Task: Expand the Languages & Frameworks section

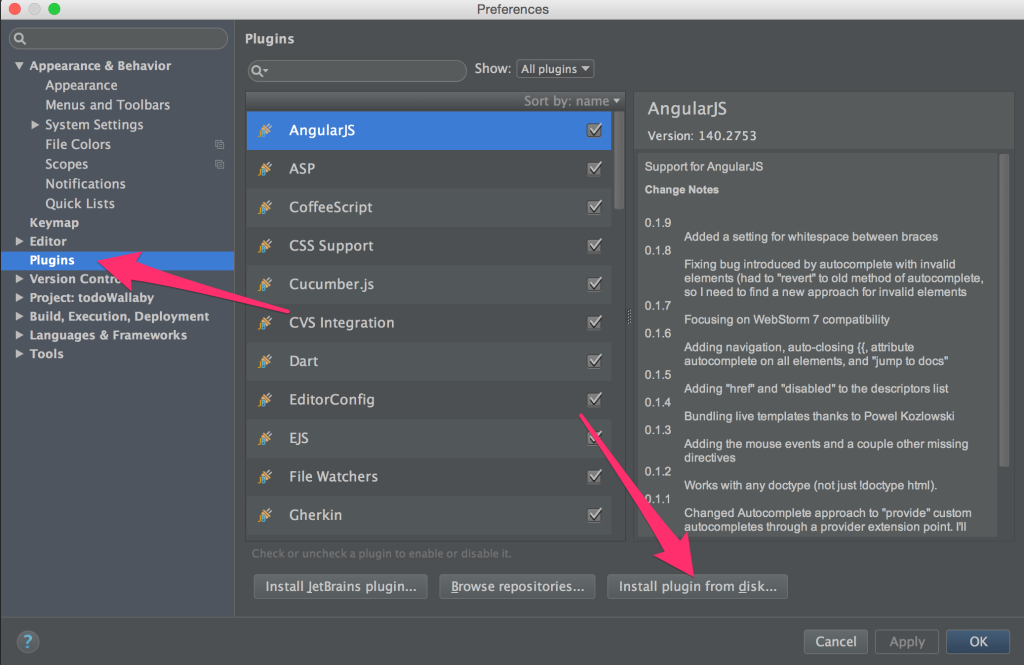Action: (x=20, y=335)
